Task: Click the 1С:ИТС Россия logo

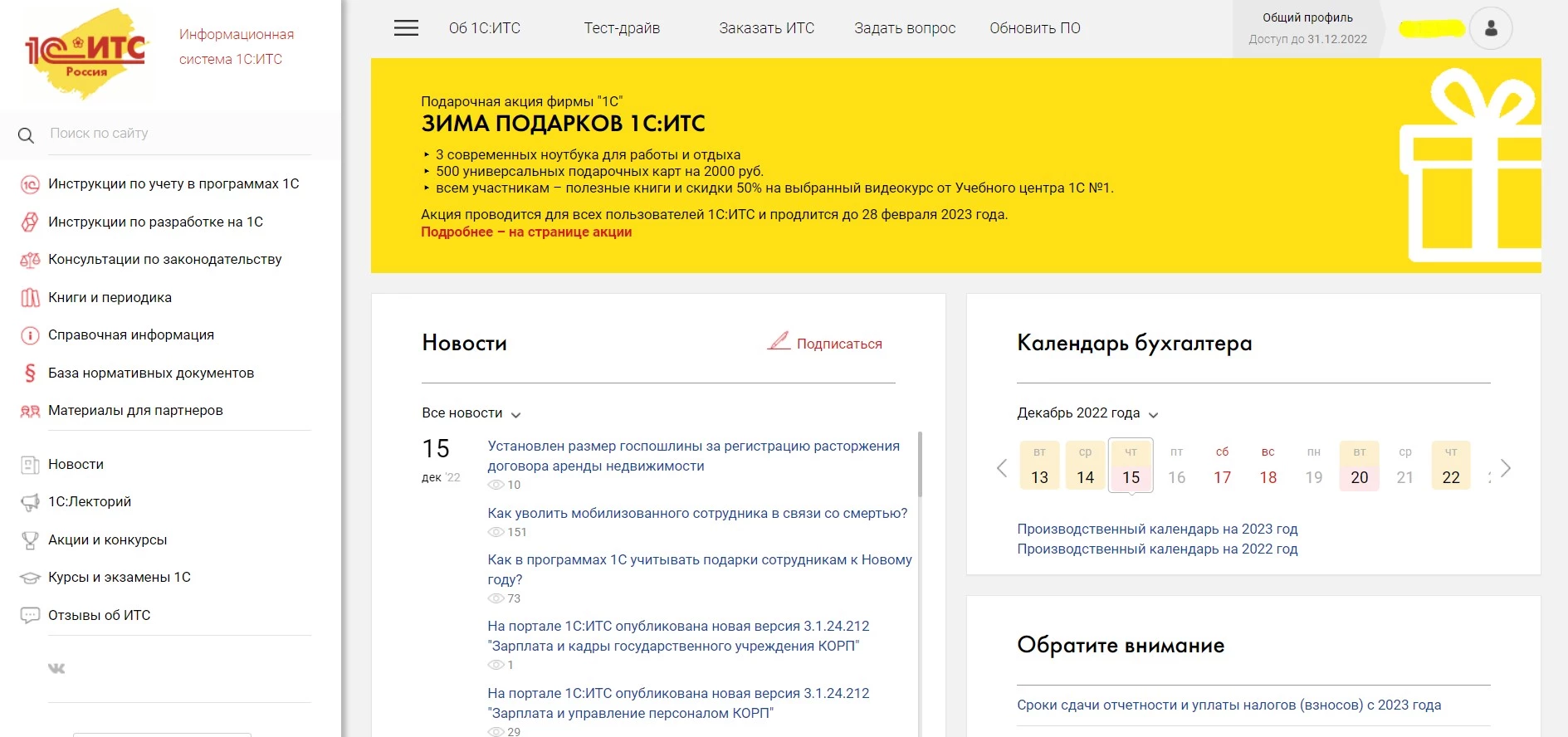Action: pyautogui.click(x=86, y=53)
